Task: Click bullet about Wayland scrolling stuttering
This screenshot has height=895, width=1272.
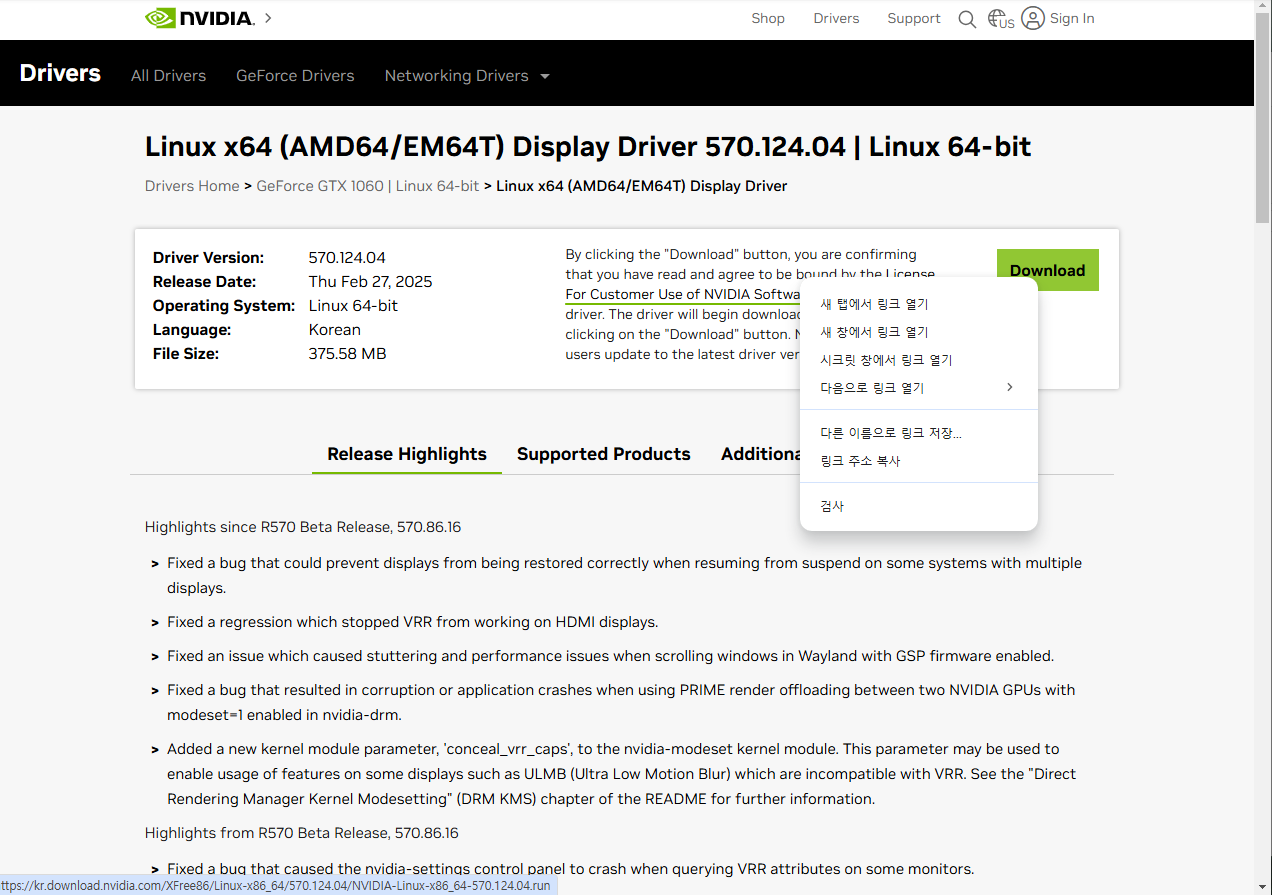Action: (610, 656)
